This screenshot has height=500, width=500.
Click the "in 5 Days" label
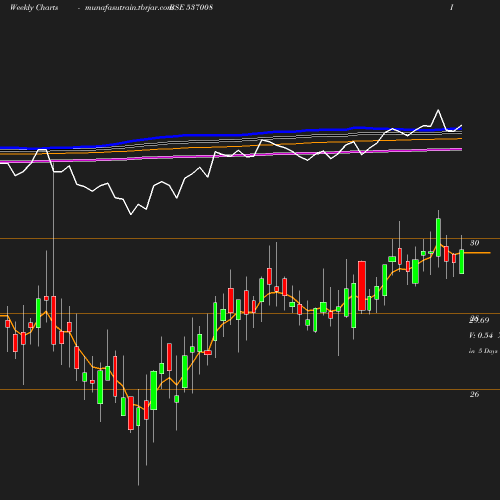pos(483,351)
